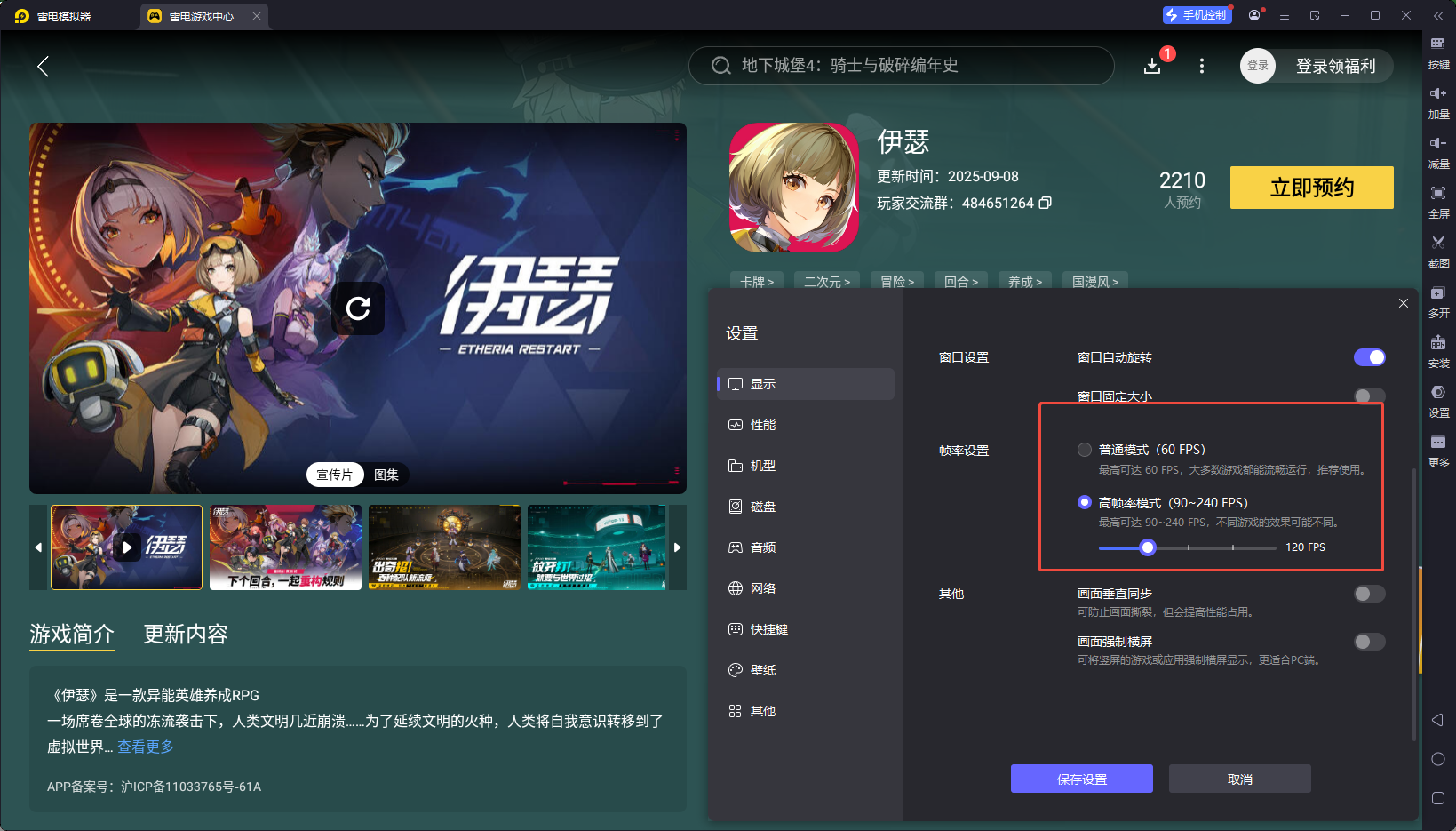This screenshot has width=1456, height=831.
Task: Go back with the left arrow icon
Action: click(x=43, y=66)
